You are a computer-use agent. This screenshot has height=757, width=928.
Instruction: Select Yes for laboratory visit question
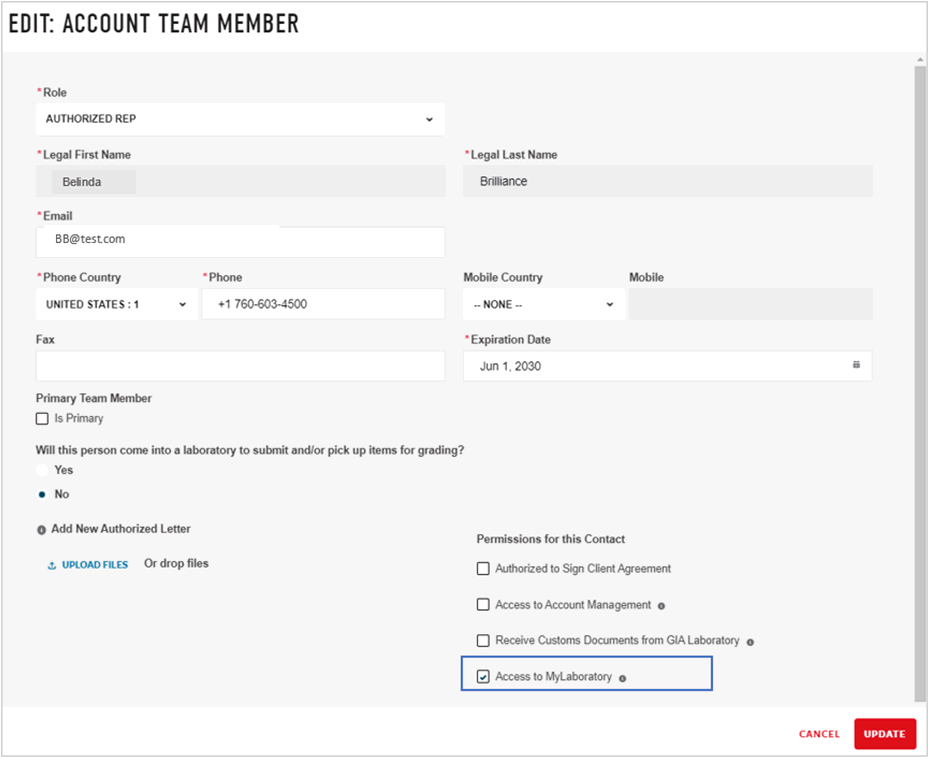[x=42, y=470]
